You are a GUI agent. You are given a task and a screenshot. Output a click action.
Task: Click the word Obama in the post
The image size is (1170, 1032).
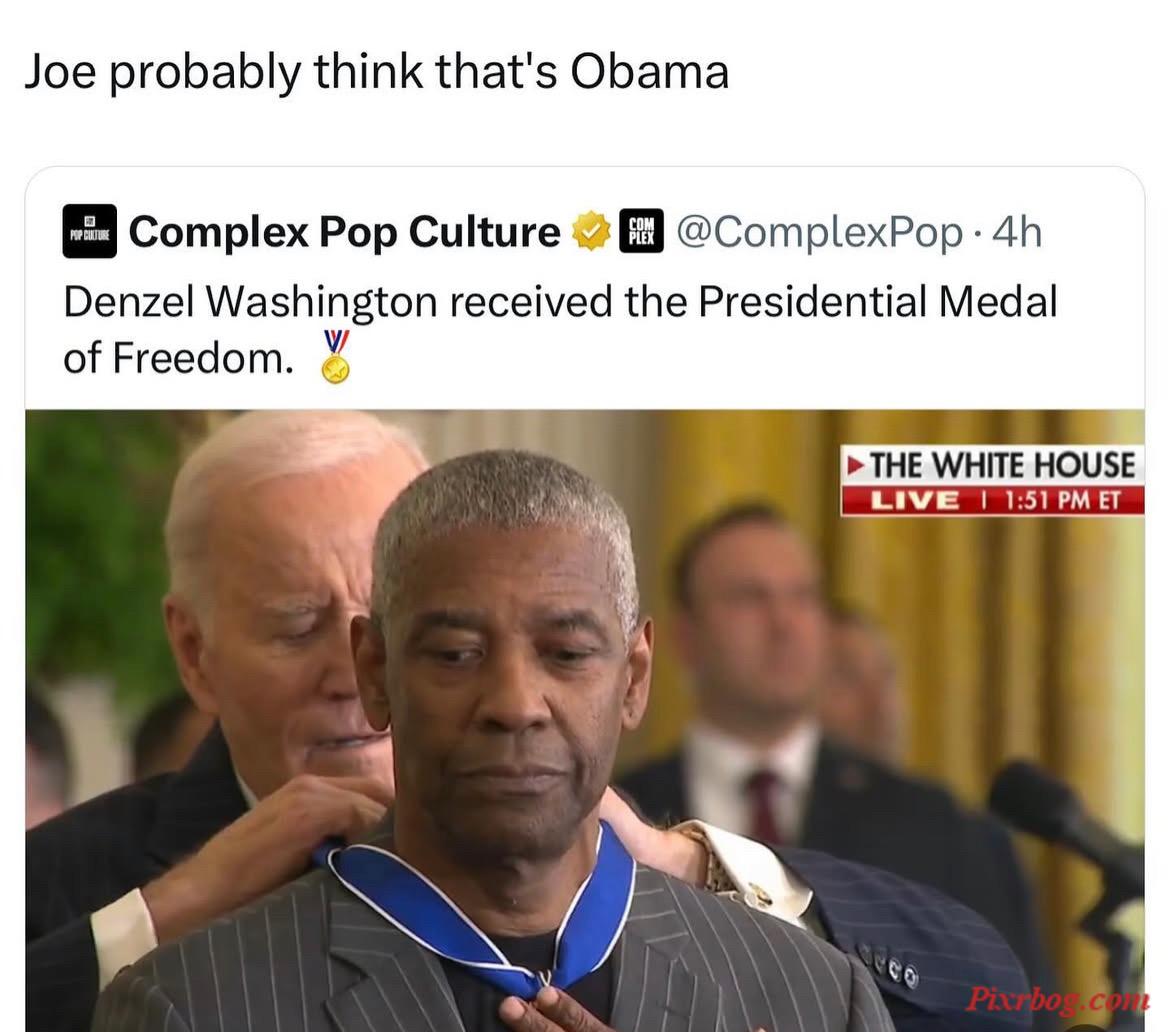tap(650, 72)
